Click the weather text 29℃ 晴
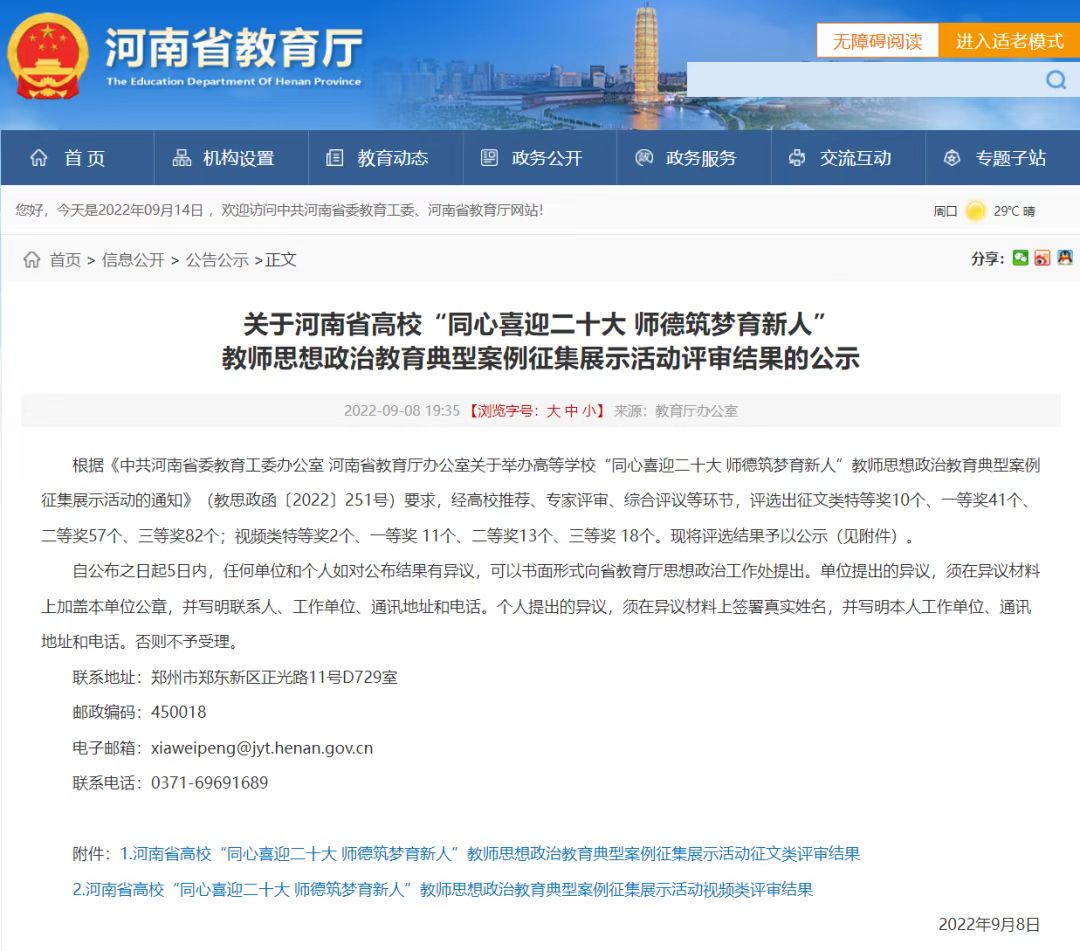 point(1014,211)
